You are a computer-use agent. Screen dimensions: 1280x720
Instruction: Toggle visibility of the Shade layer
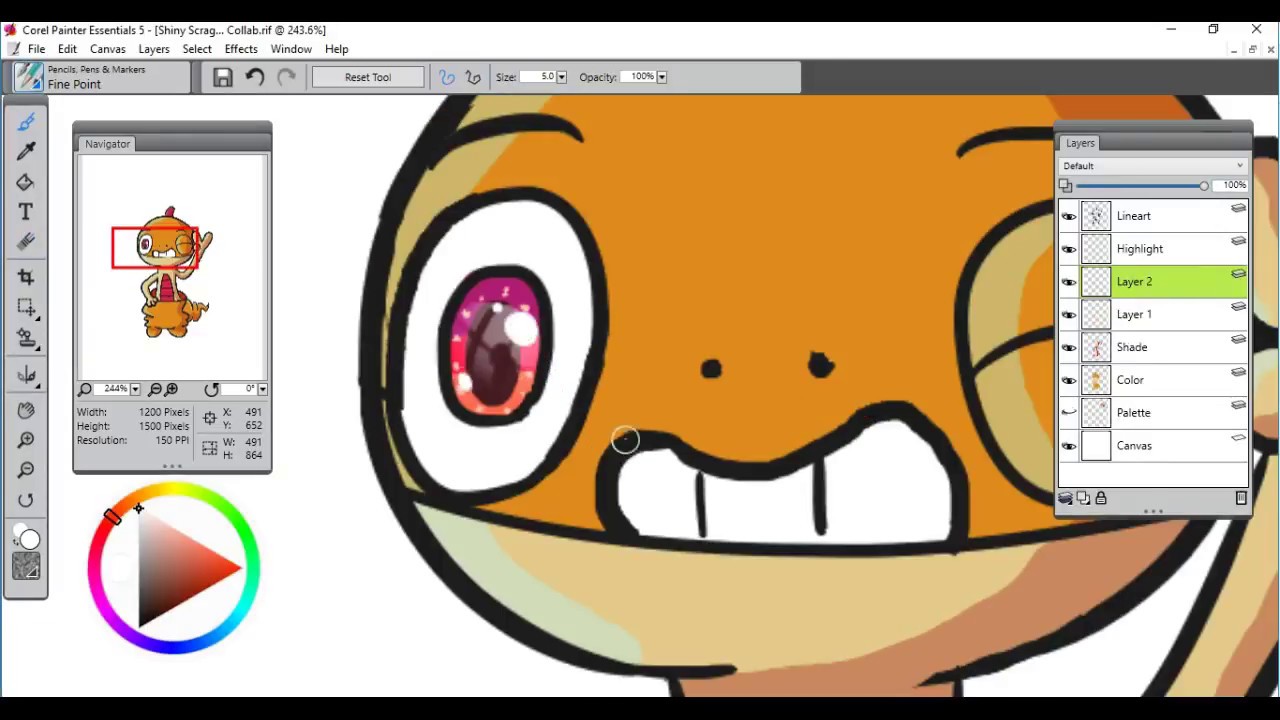click(1069, 347)
